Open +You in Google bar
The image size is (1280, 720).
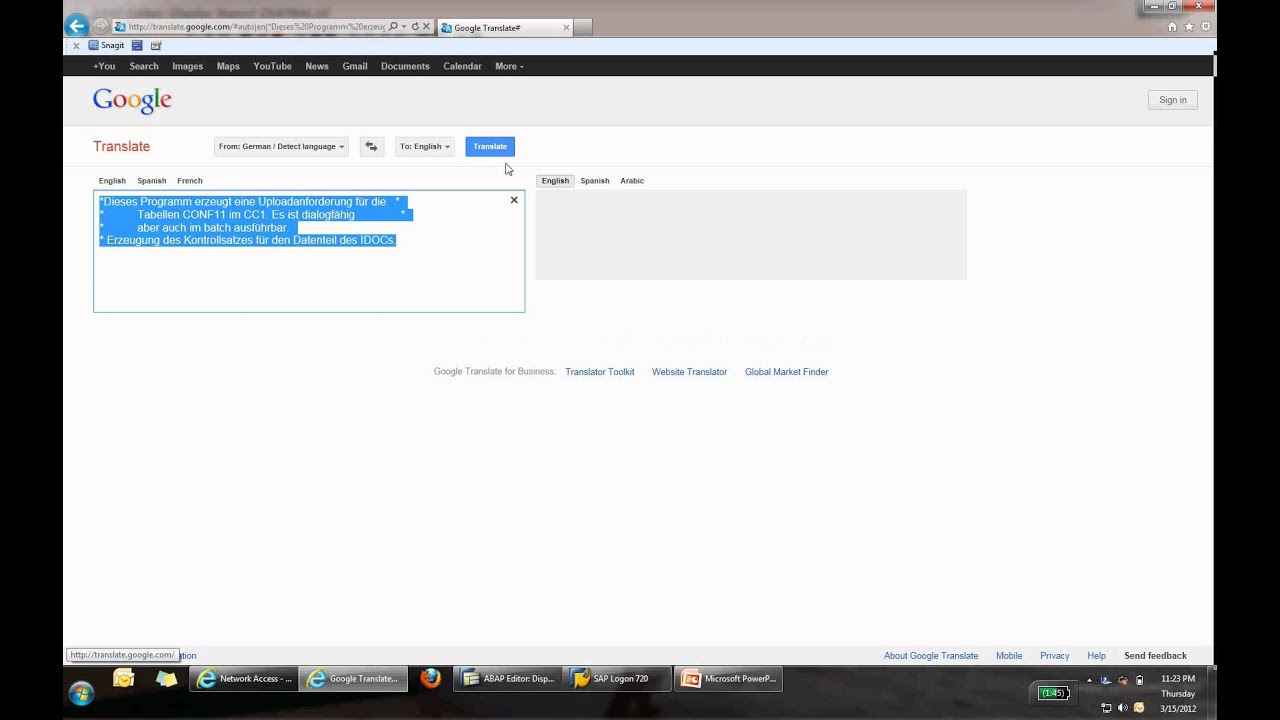coord(104,66)
